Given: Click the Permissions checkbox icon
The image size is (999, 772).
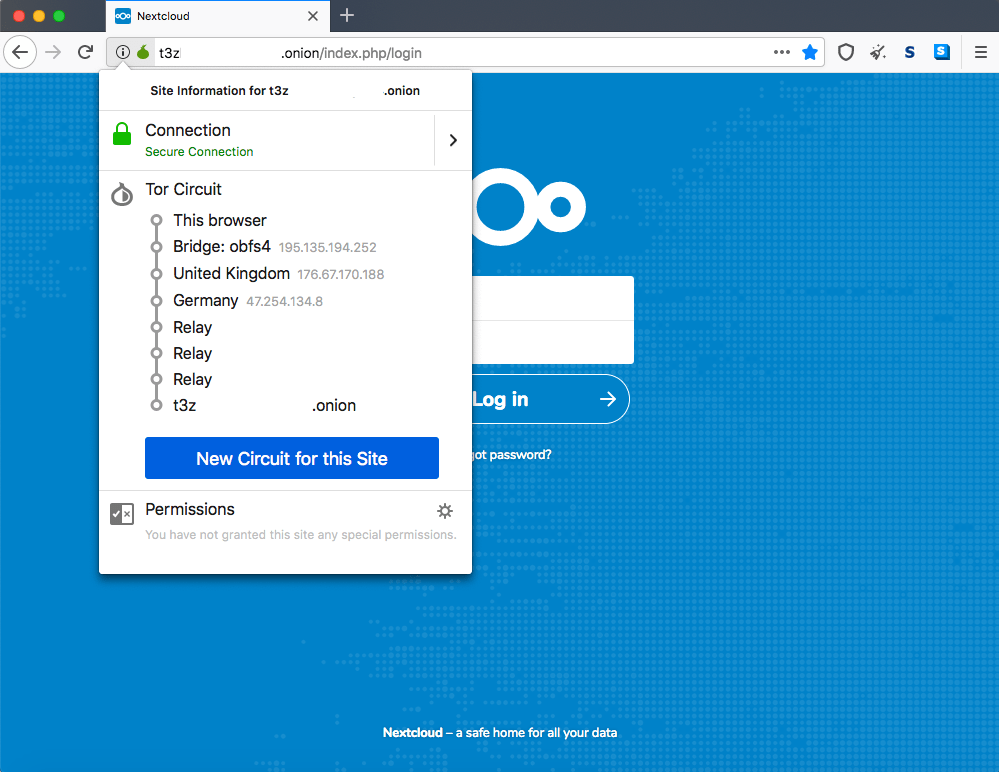Looking at the screenshot, I should tap(122, 513).
